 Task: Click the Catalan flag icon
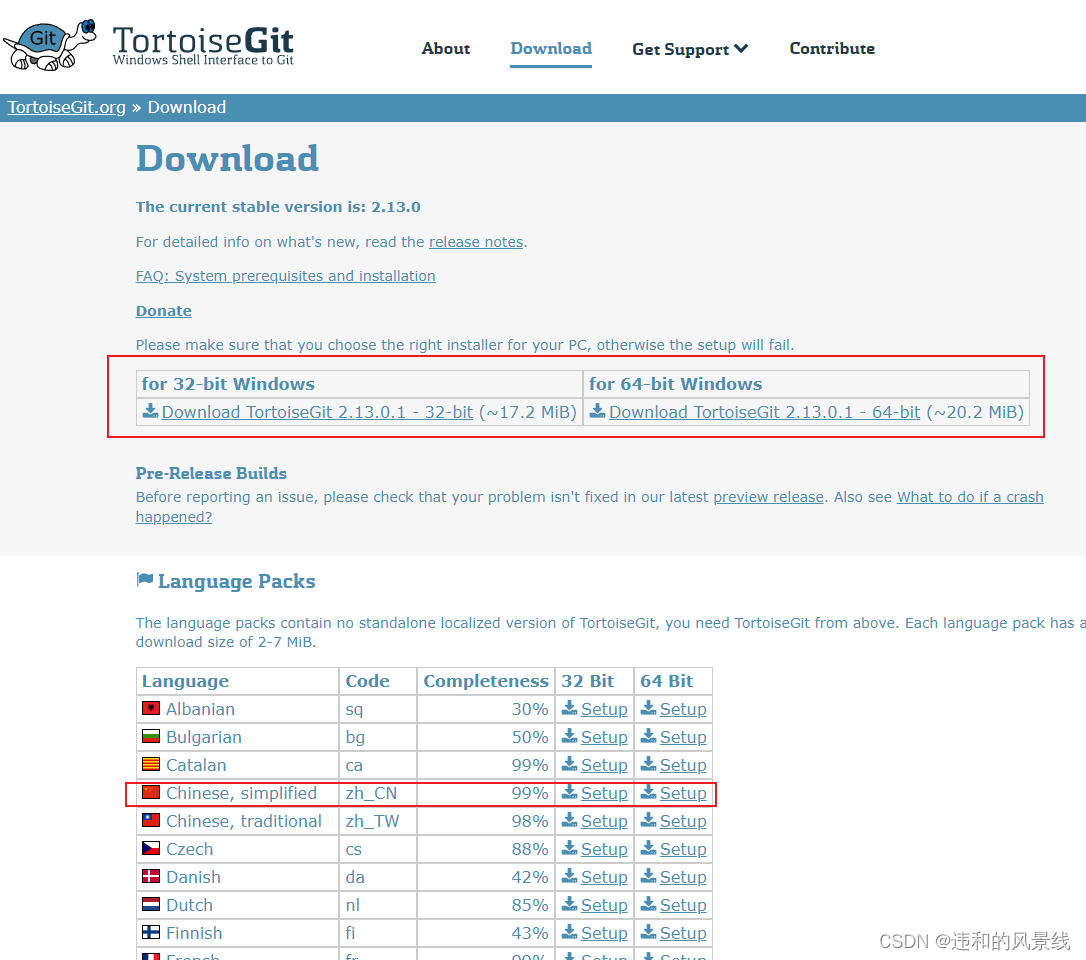(151, 764)
